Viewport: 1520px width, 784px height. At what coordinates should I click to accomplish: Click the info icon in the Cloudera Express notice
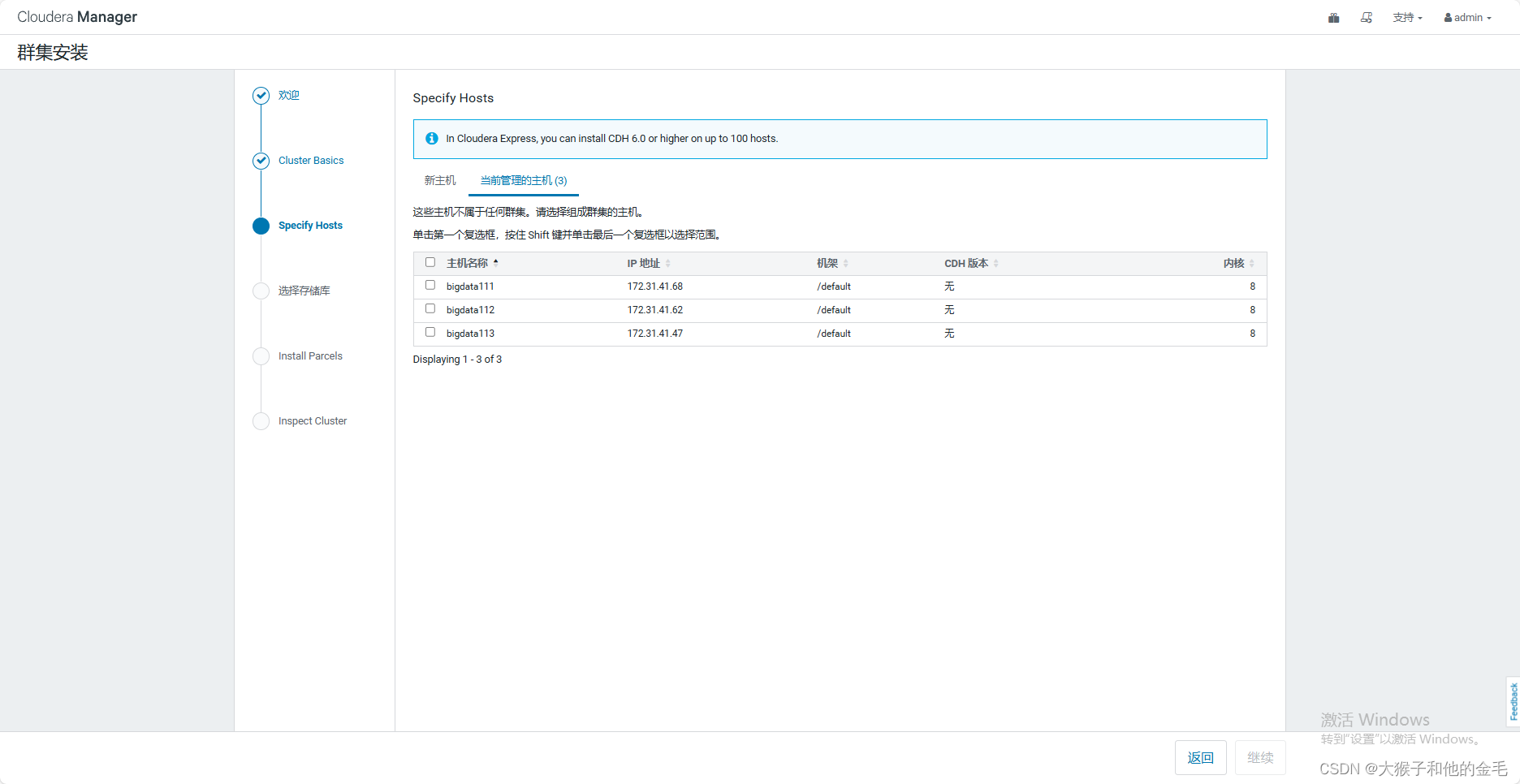[x=432, y=139]
